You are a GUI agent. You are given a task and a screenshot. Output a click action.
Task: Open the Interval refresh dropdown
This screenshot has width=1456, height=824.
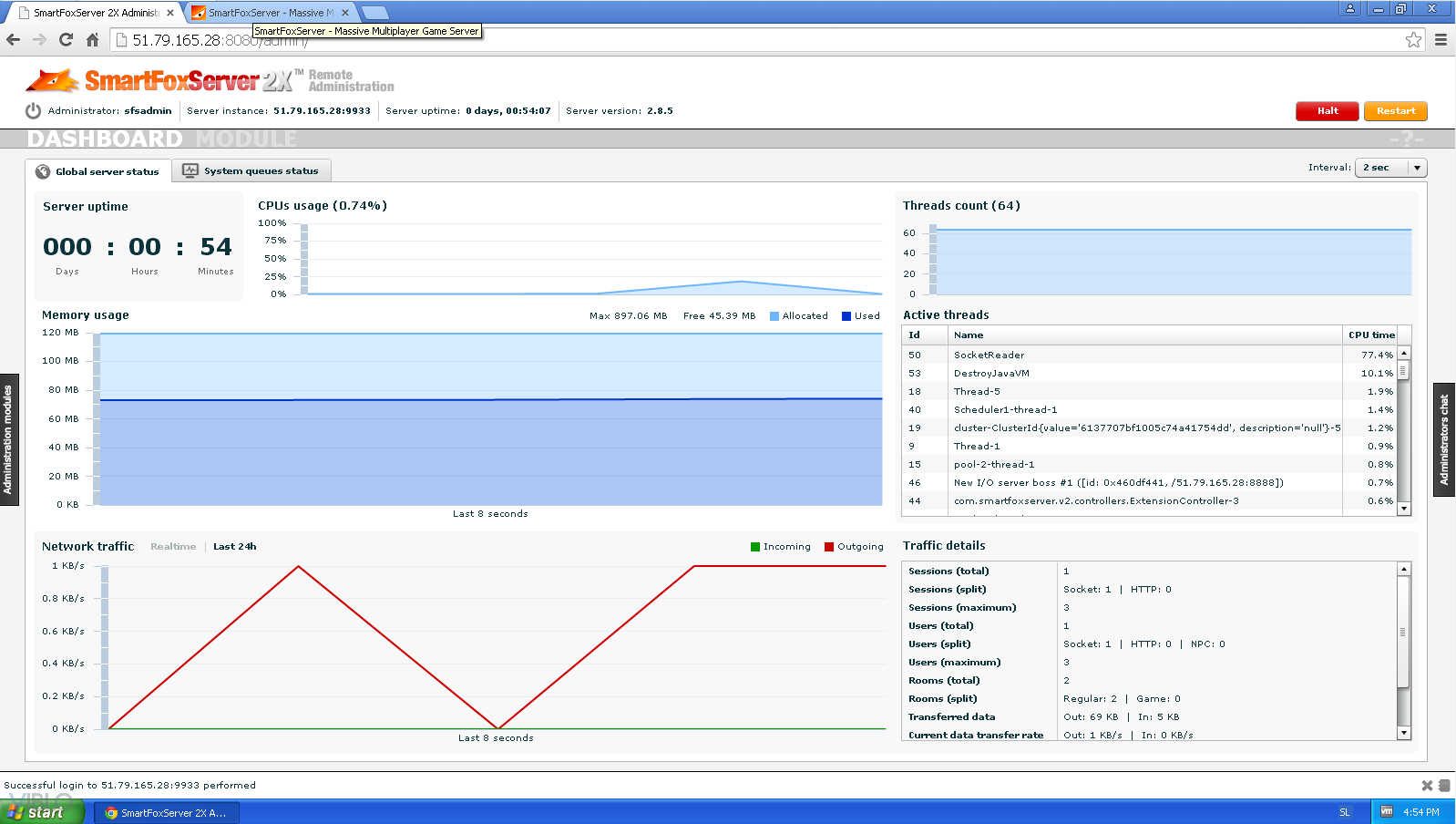tap(1390, 168)
